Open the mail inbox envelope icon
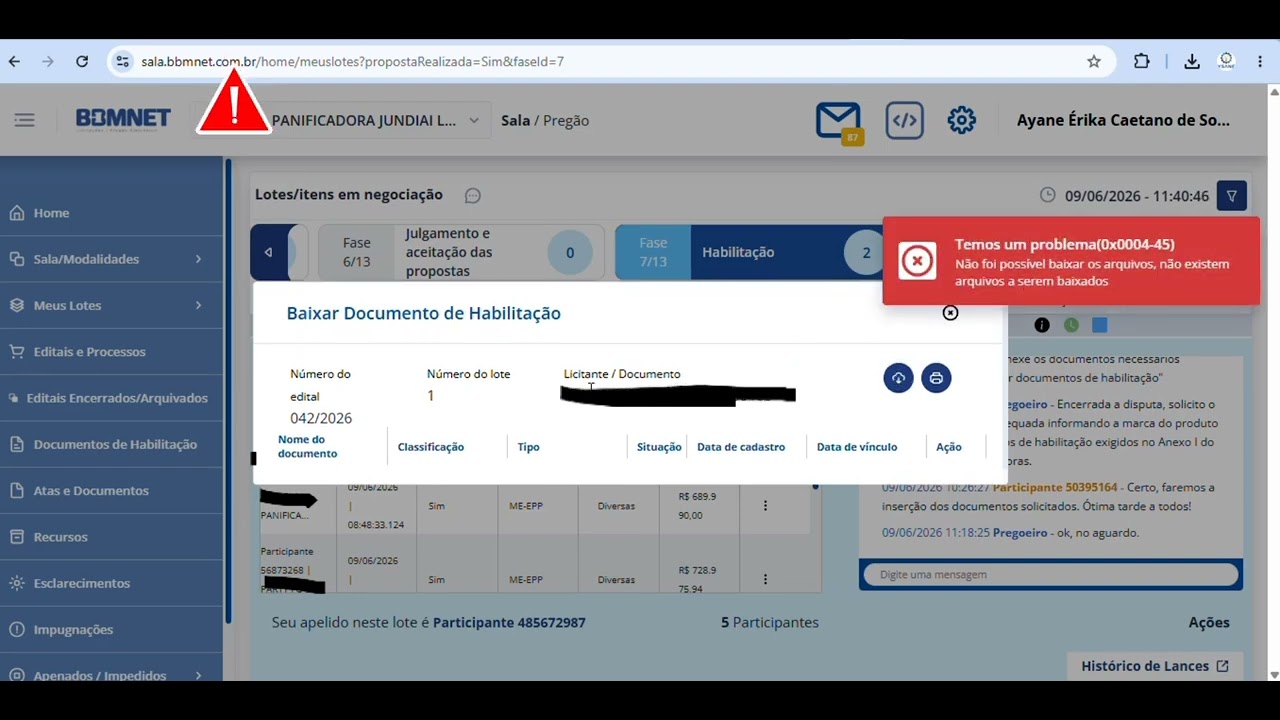The width and height of the screenshot is (1280, 720). tap(838, 120)
